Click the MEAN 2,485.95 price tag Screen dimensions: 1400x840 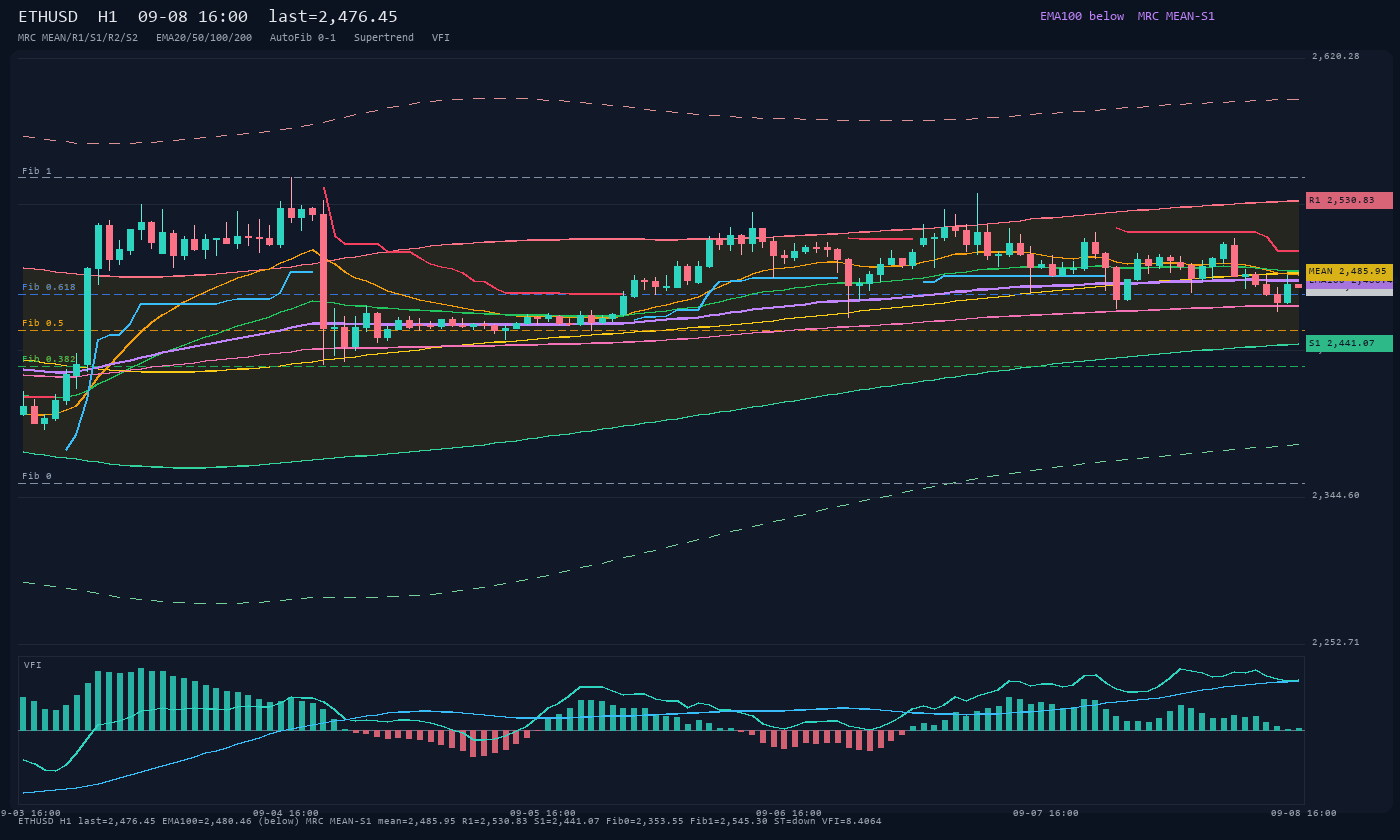[1349, 271]
